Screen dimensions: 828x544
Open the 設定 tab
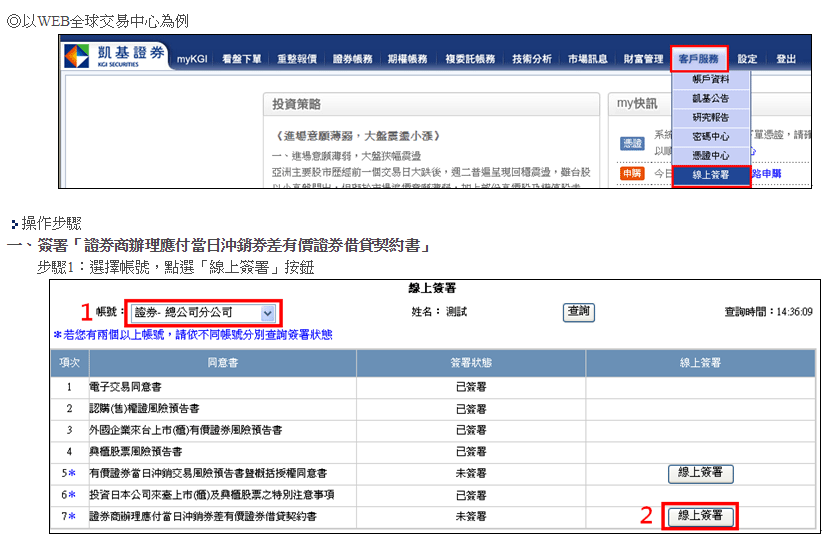click(x=747, y=59)
